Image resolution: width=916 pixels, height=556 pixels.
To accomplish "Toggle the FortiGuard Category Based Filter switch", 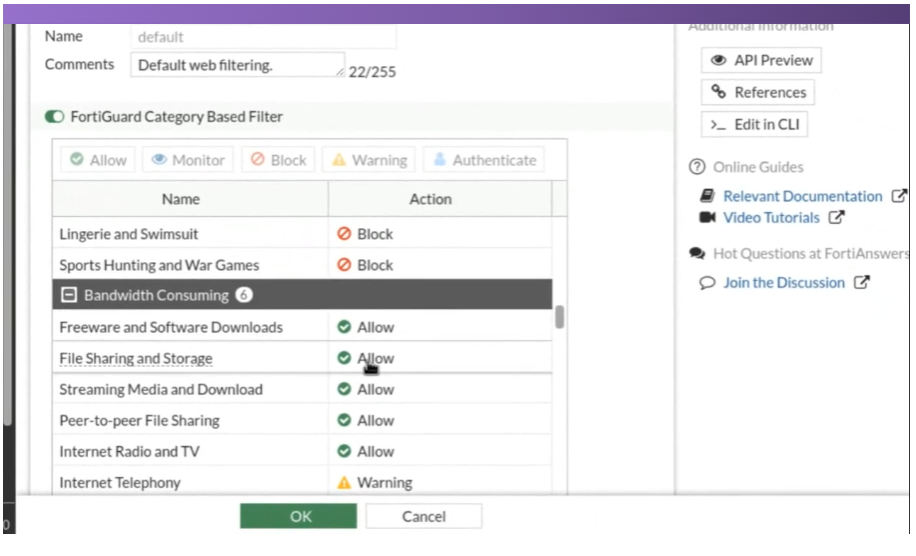I will tap(54, 117).
